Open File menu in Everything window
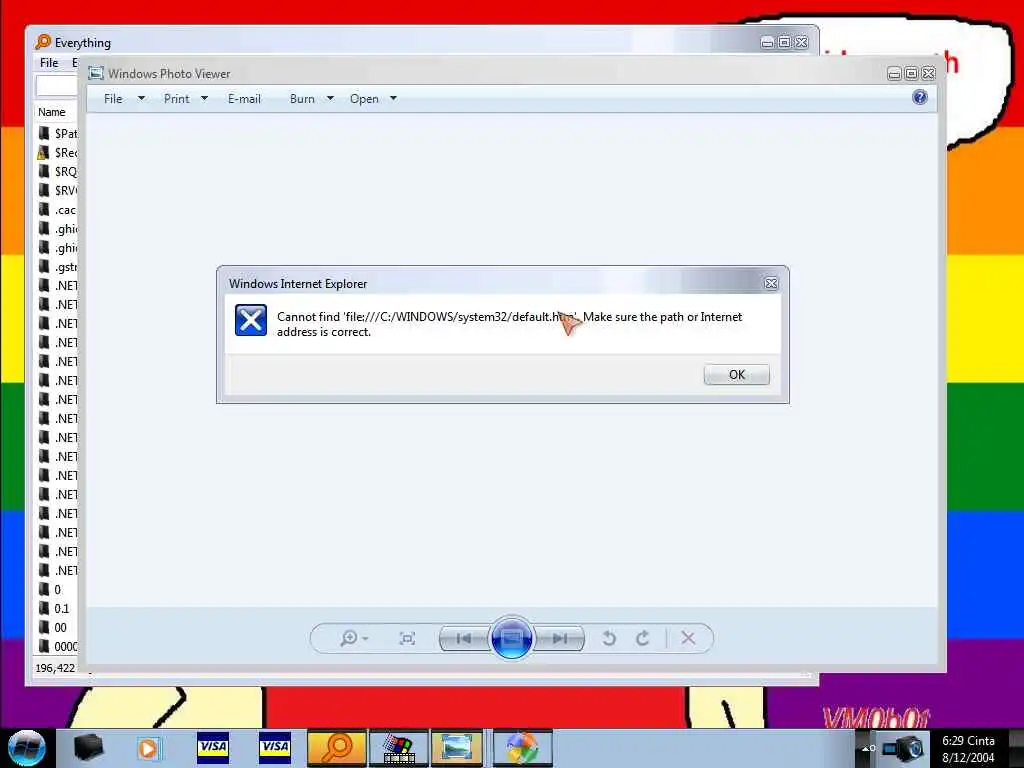 (x=49, y=63)
